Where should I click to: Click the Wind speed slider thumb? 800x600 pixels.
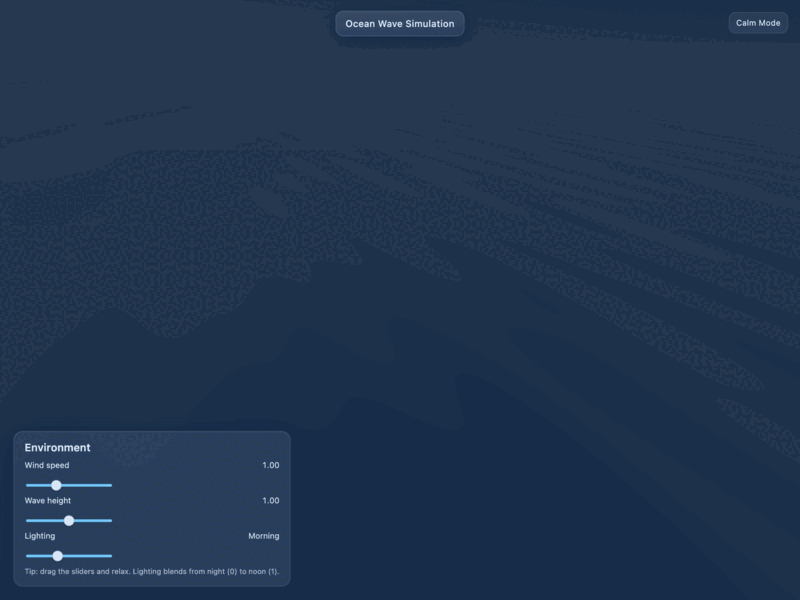[x=56, y=485]
